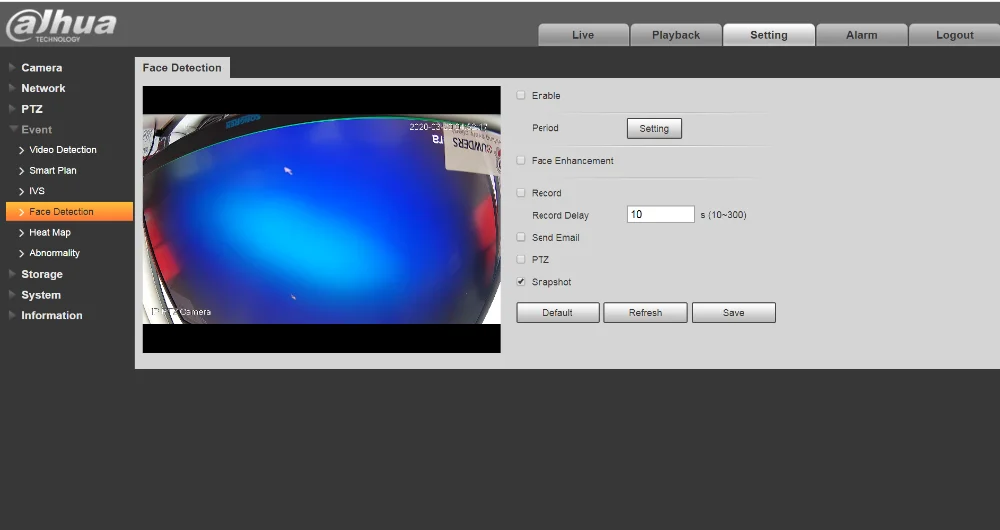Tick the Enable checkbox
1000x530 pixels.
click(x=521, y=95)
